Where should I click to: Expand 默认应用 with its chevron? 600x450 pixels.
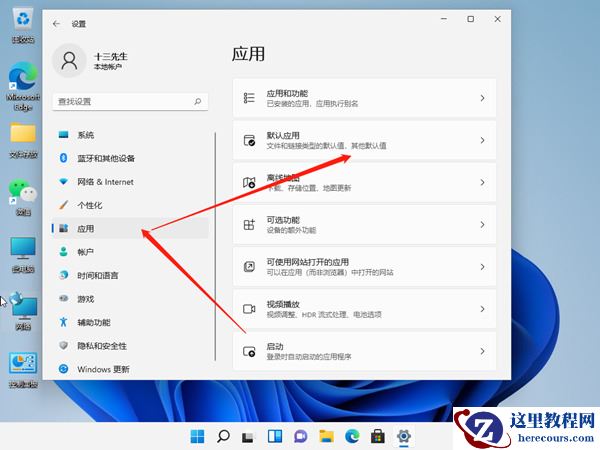pos(482,140)
